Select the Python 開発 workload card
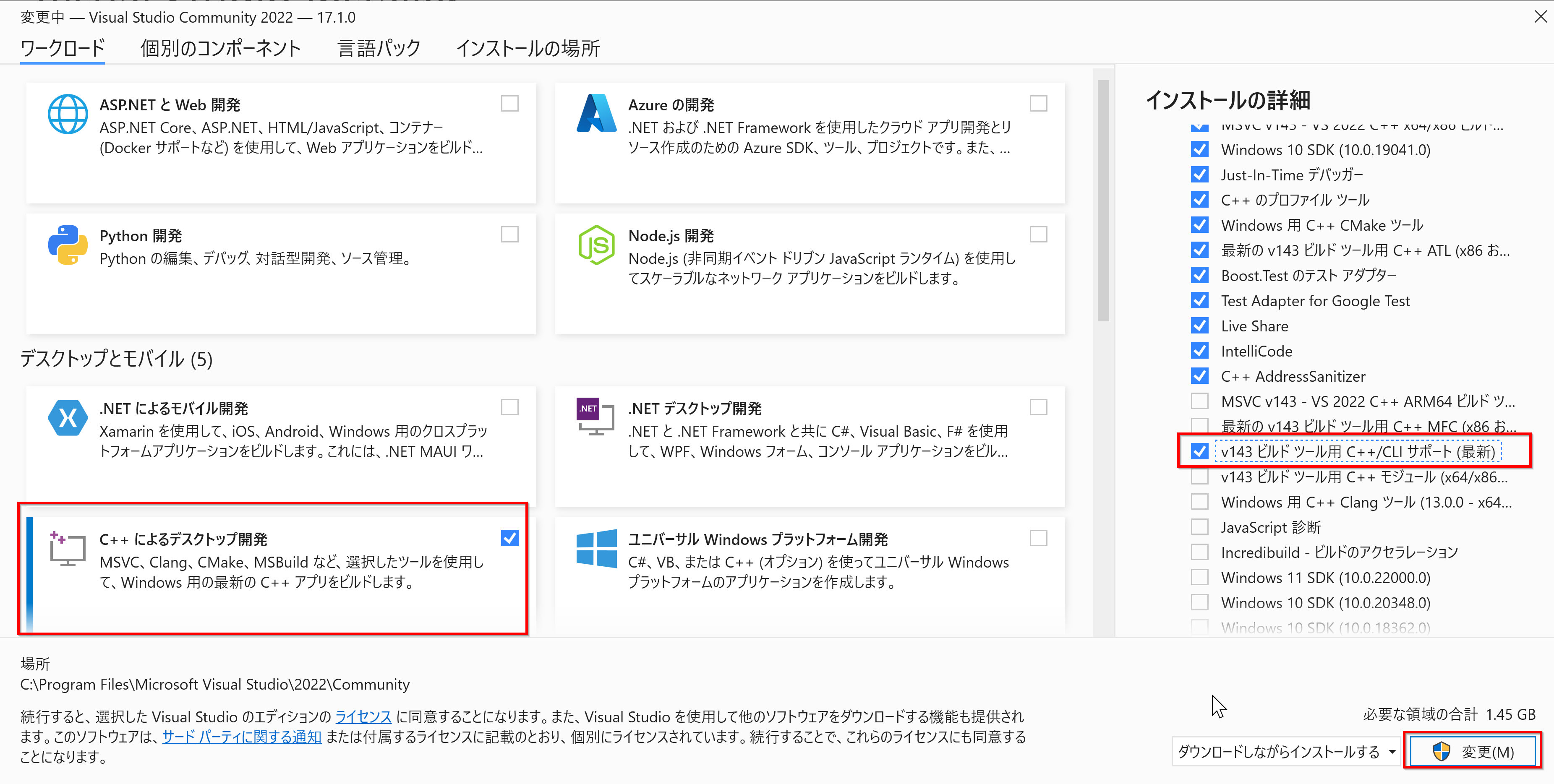This screenshot has height=784, width=1554. click(x=281, y=274)
